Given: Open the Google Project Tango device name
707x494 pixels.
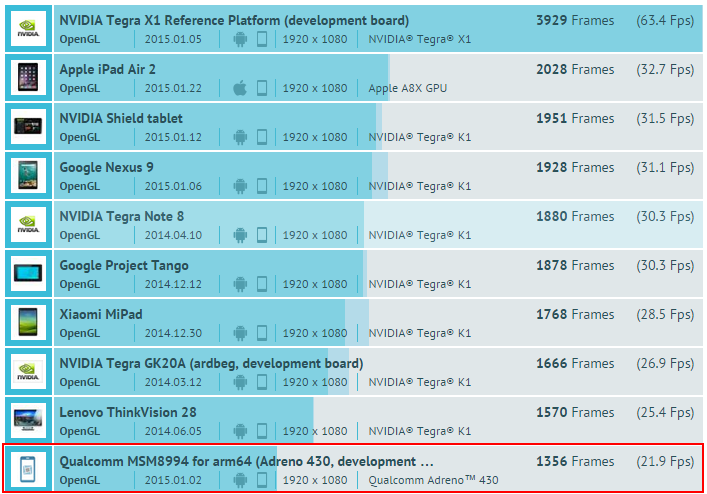Looking at the screenshot, I should click(x=124, y=266).
